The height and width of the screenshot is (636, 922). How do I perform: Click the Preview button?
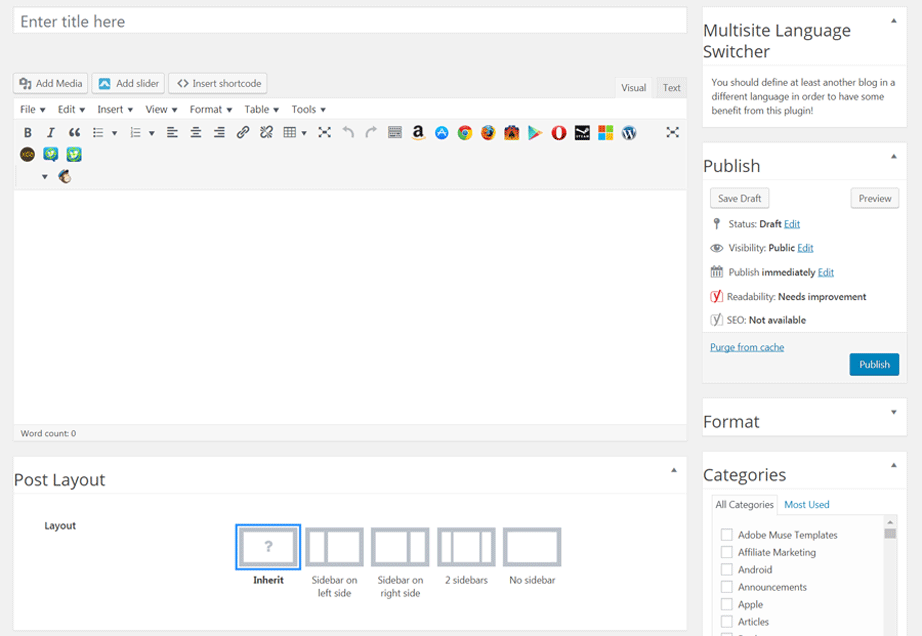coord(874,199)
